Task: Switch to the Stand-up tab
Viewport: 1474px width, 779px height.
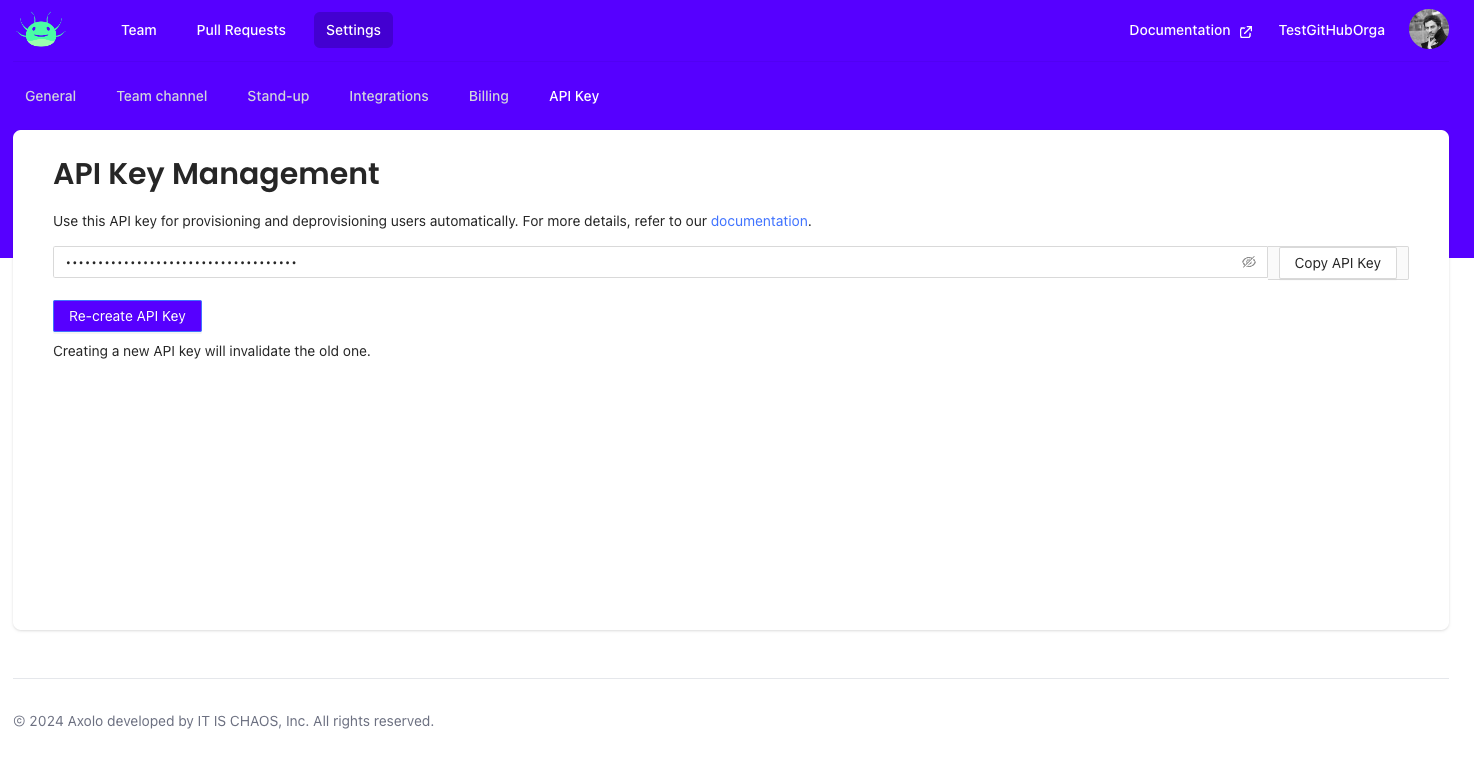Action: [x=278, y=96]
